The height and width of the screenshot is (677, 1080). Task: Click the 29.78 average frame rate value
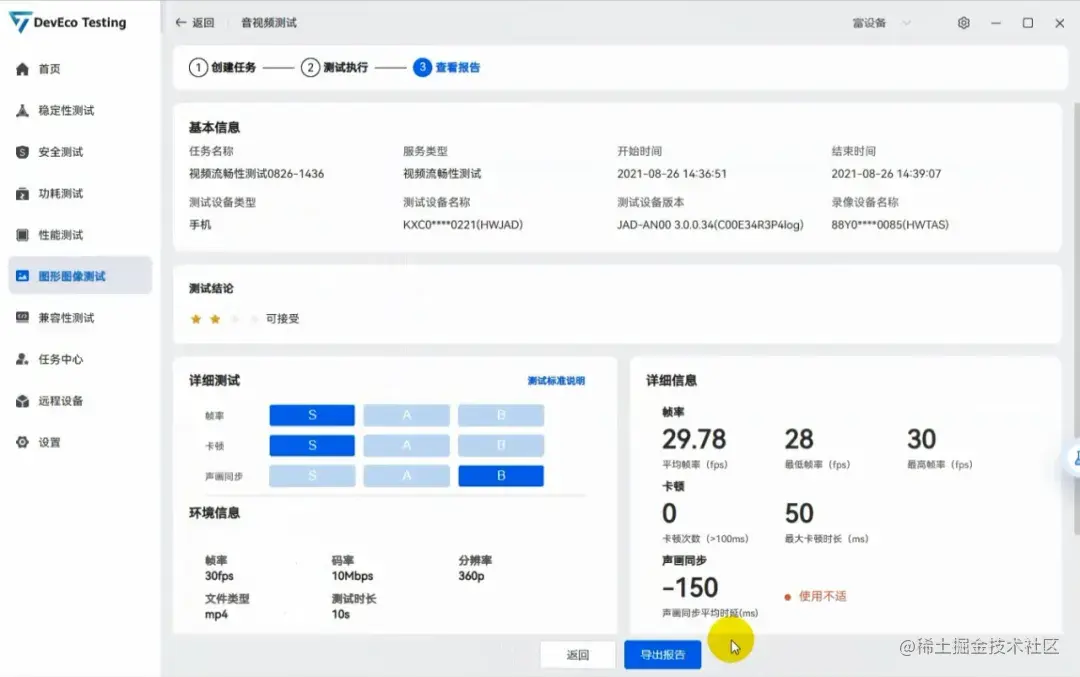click(694, 439)
